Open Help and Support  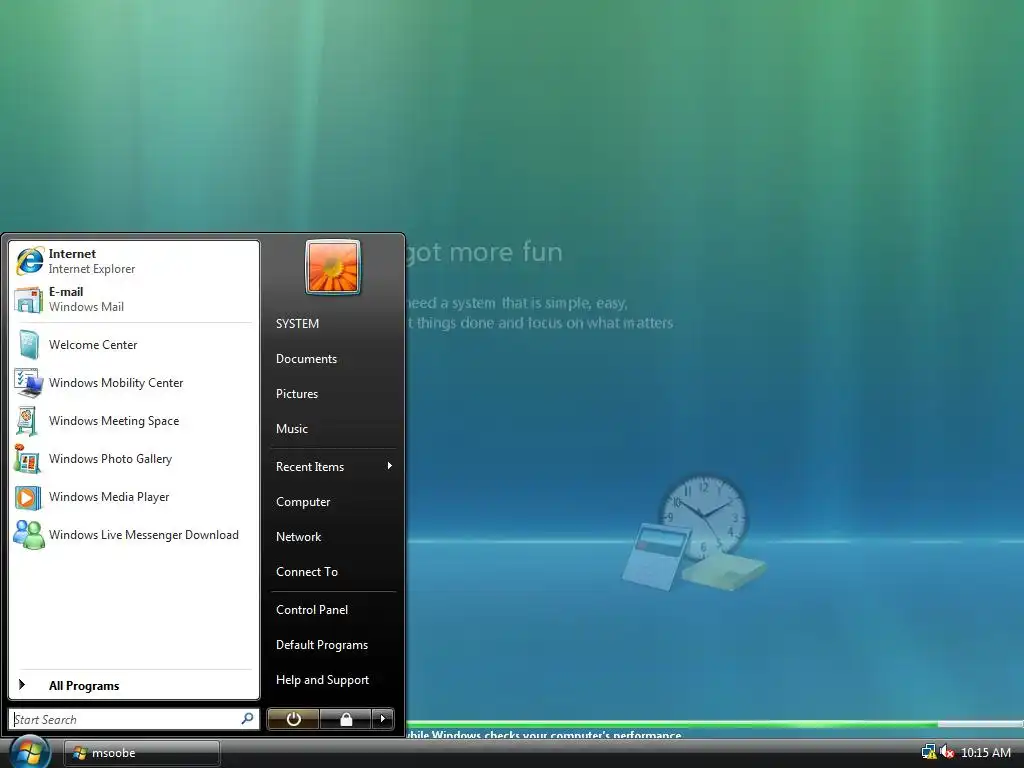point(323,680)
